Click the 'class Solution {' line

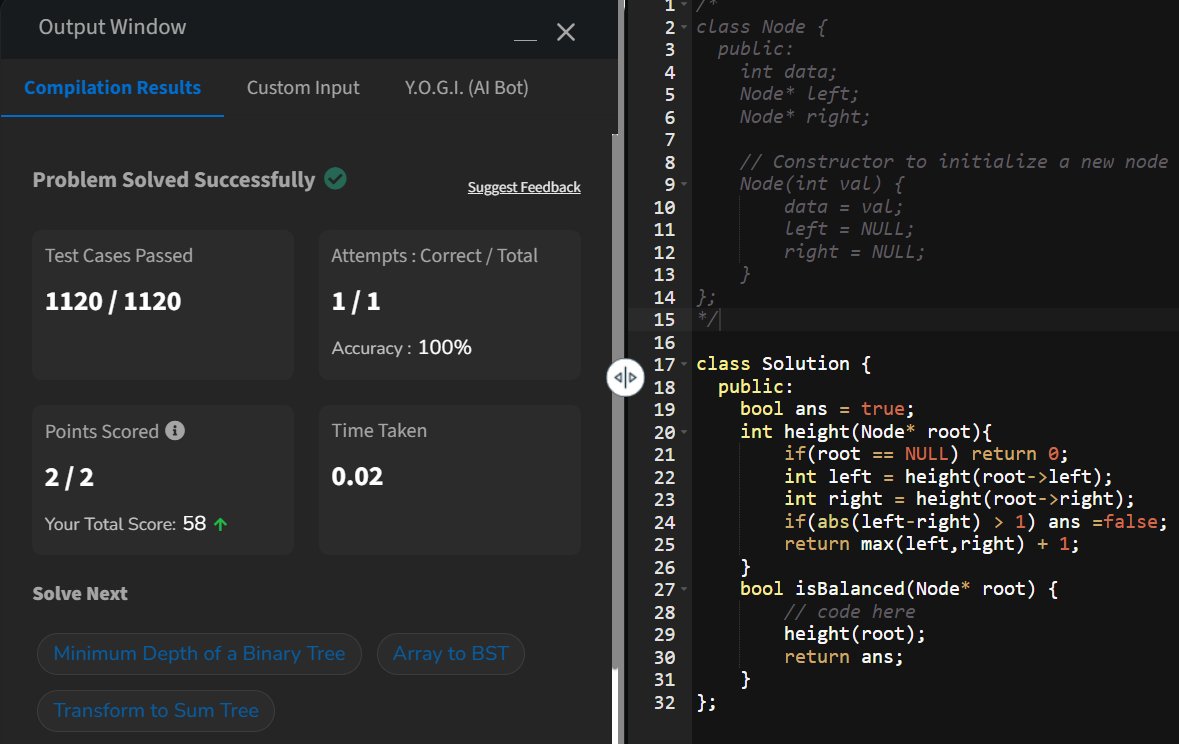coord(783,364)
